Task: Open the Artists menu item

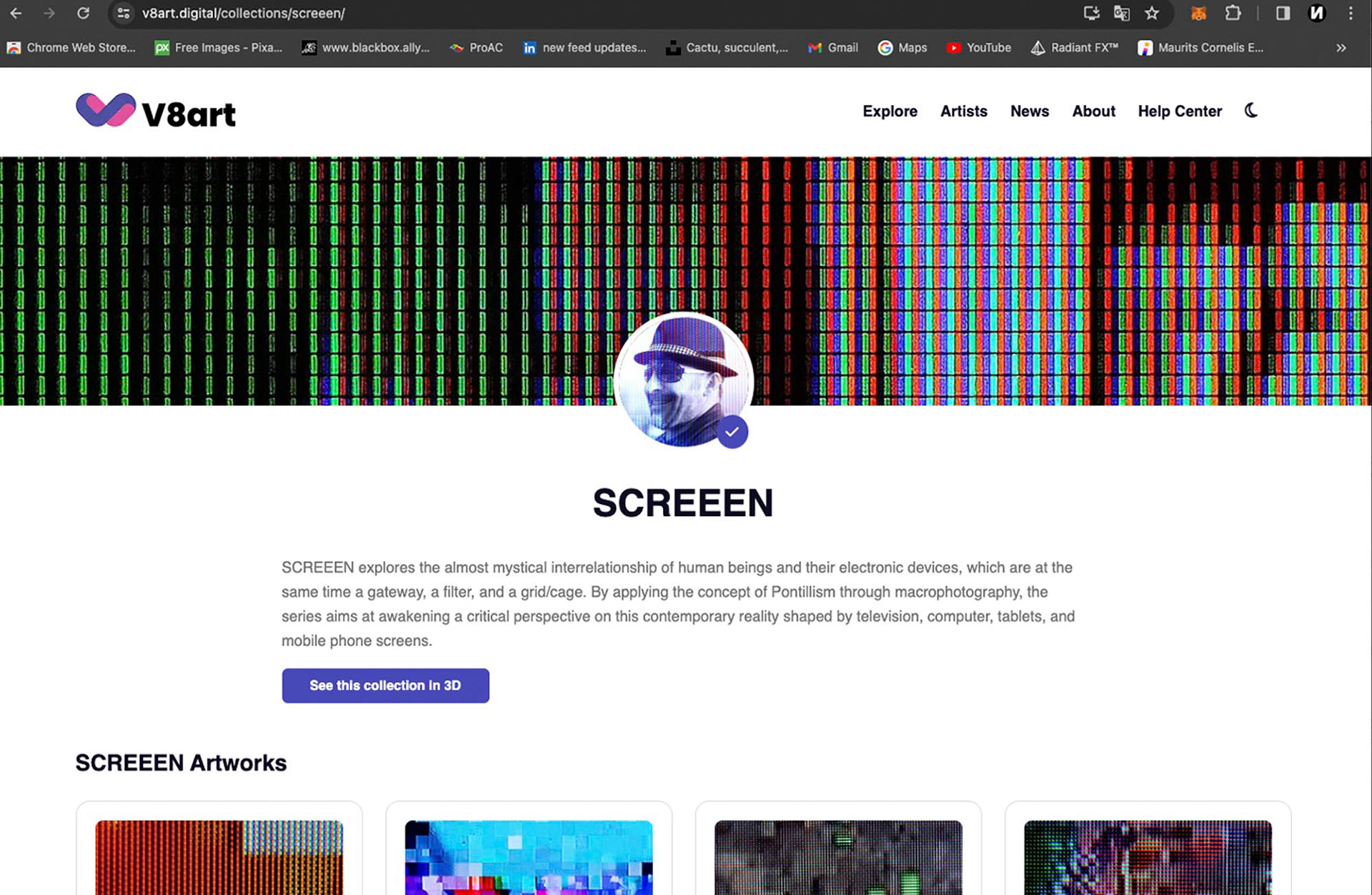Action: (x=963, y=111)
